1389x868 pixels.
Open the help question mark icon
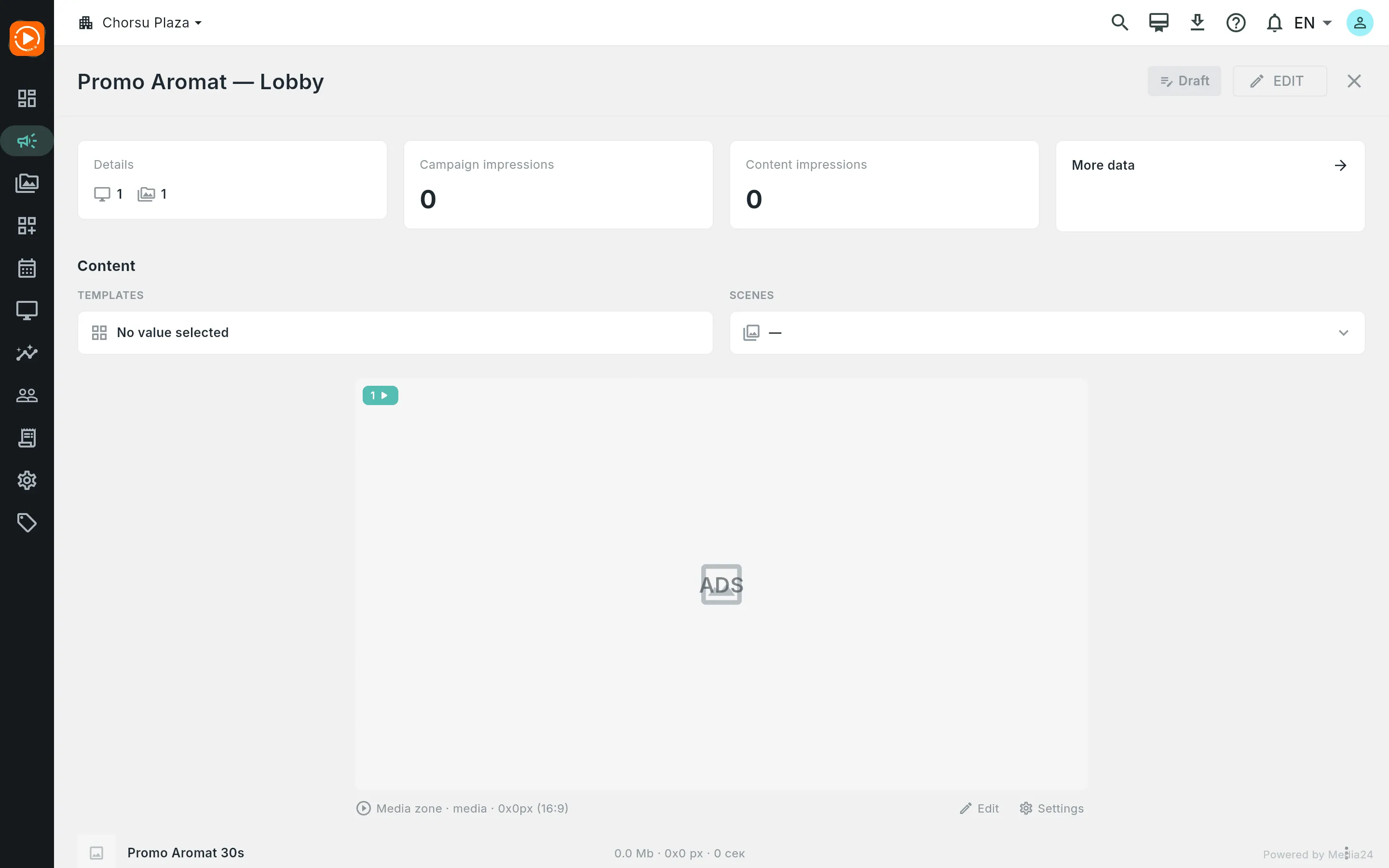[x=1236, y=23]
